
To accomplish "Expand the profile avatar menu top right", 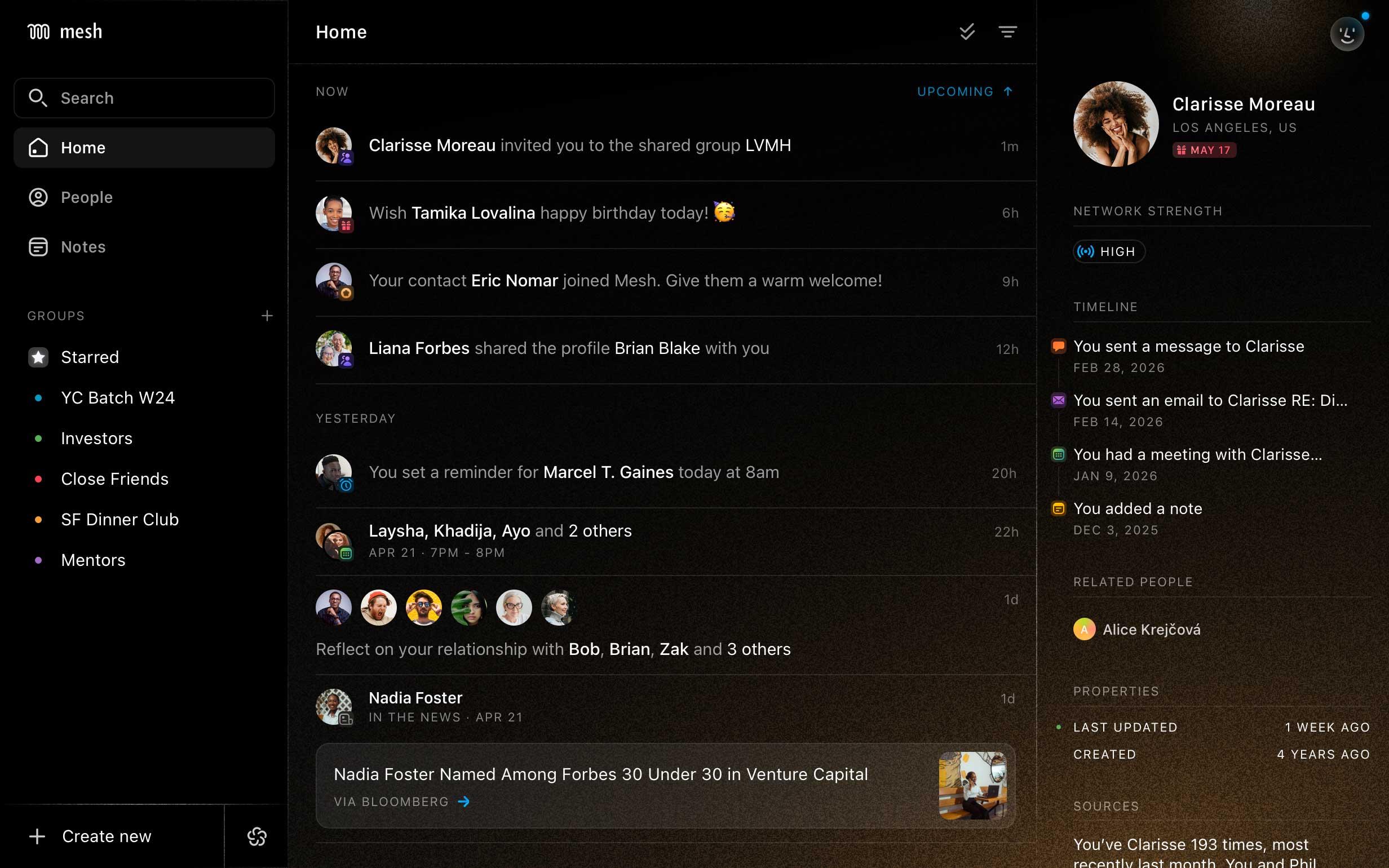I will [x=1347, y=33].
